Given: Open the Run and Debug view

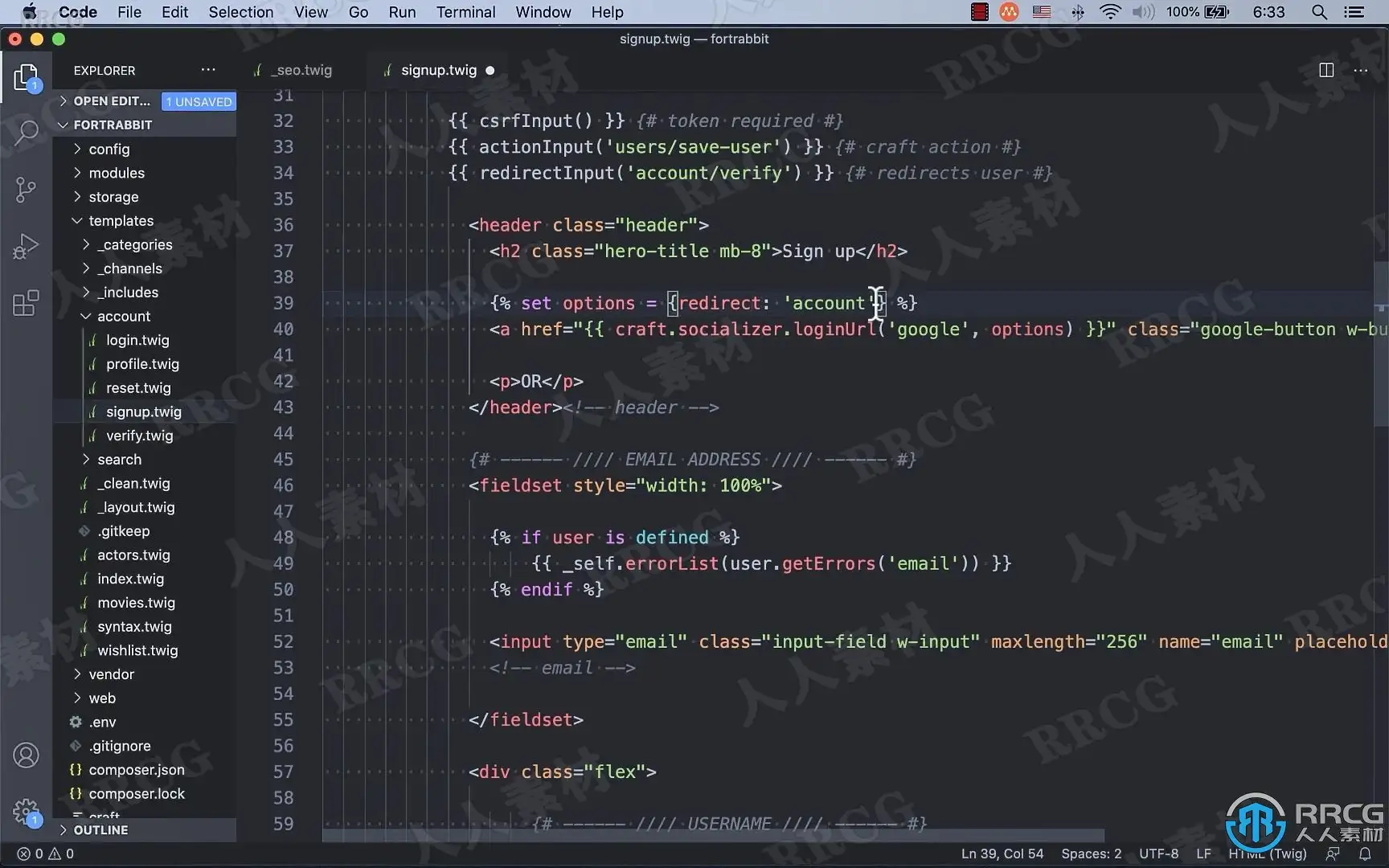Looking at the screenshot, I should (26, 246).
